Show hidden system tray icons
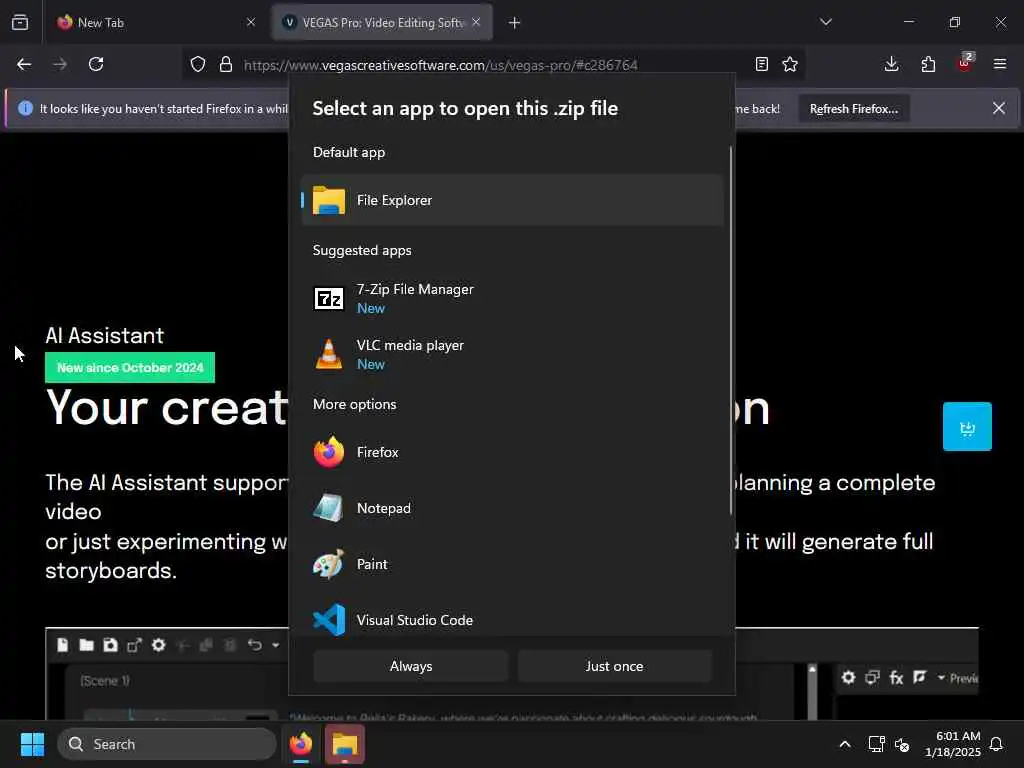The height and width of the screenshot is (768, 1024). (x=844, y=744)
